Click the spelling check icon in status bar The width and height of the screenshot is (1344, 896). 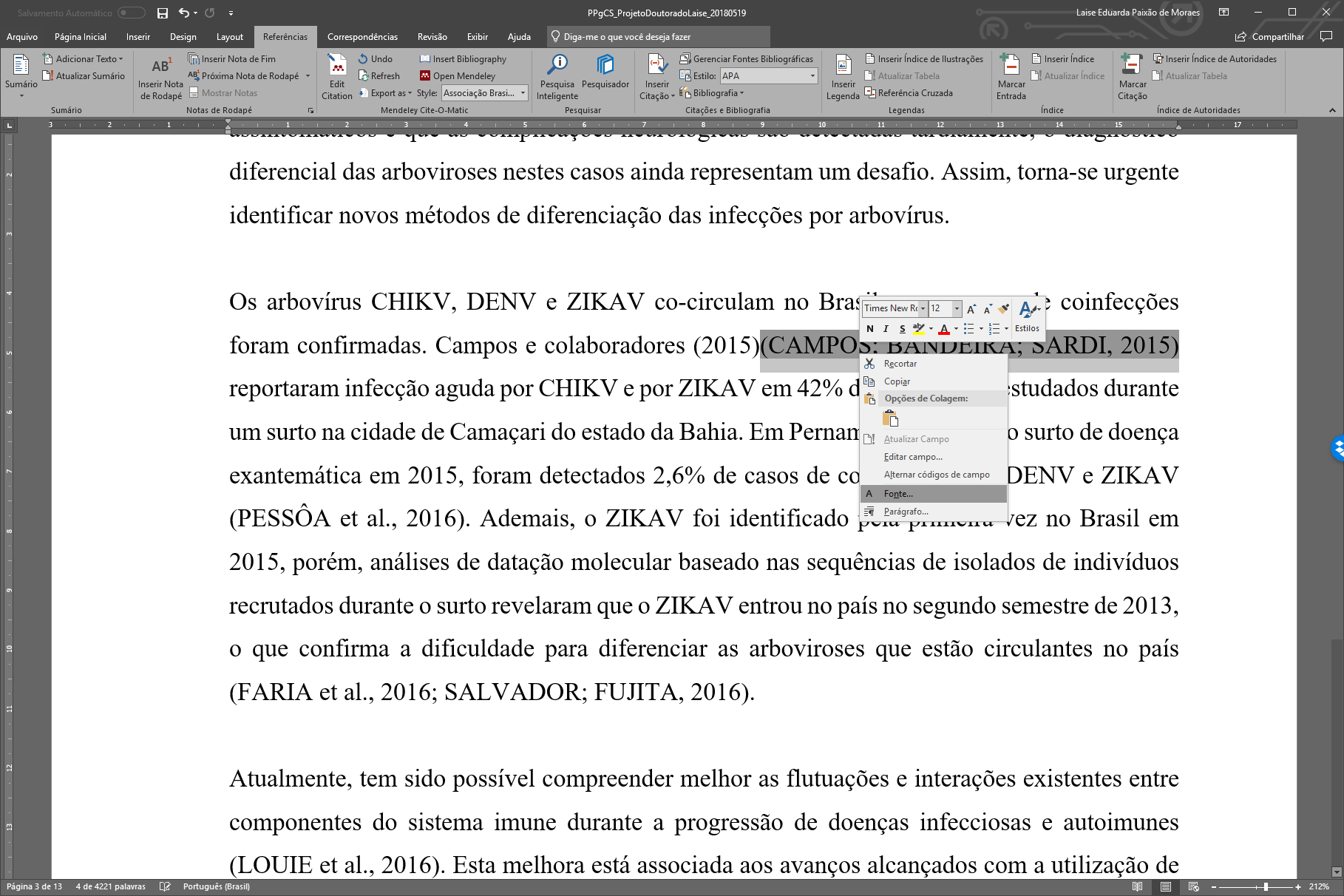pyautogui.click(x=165, y=886)
